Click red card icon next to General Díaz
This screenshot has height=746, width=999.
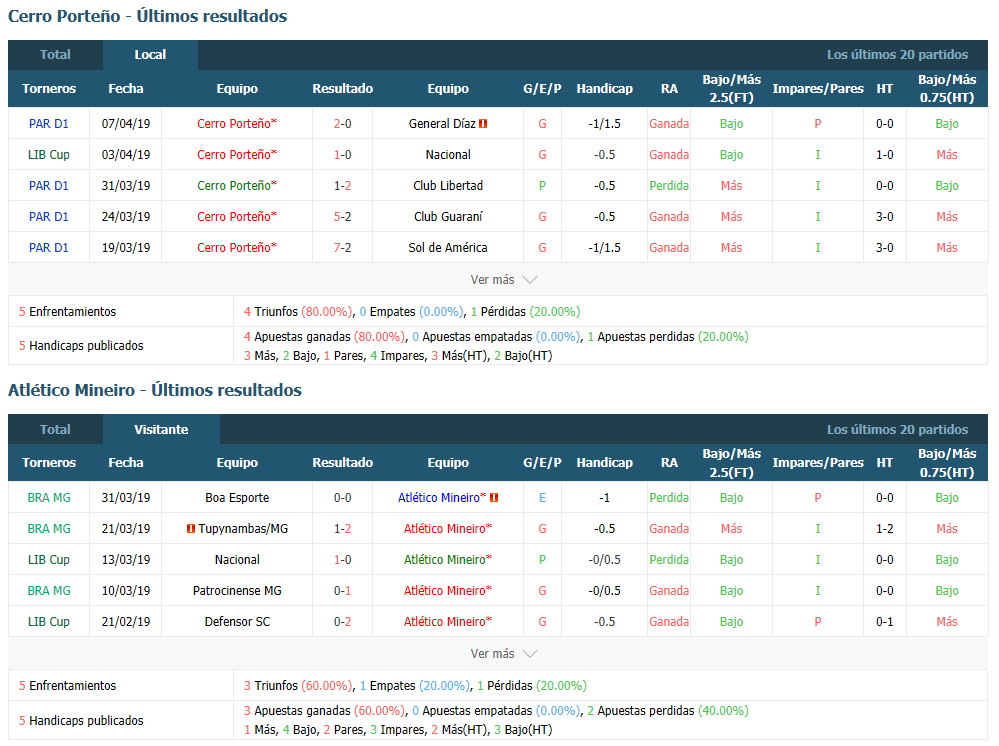pyautogui.click(x=483, y=124)
